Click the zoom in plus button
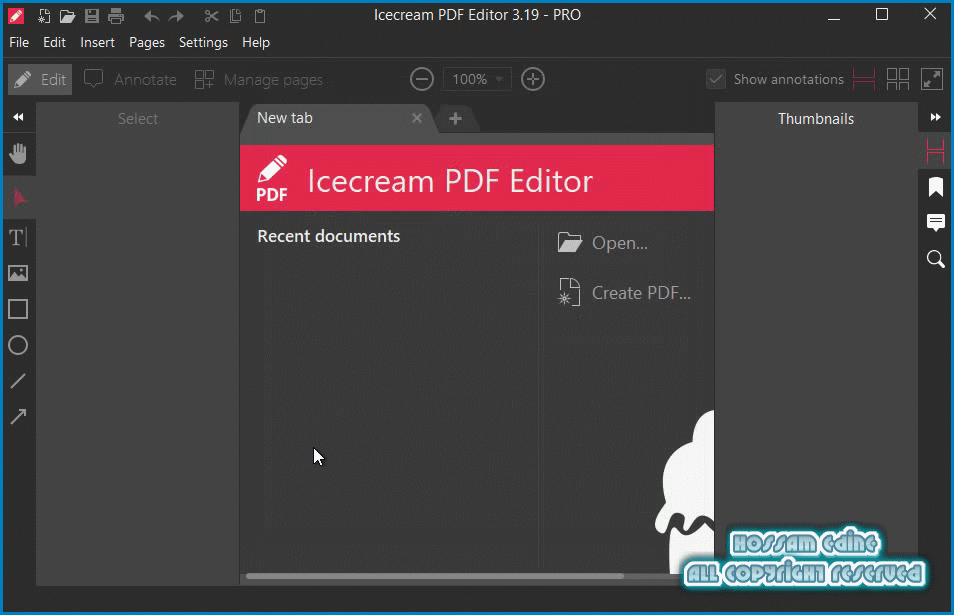The image size is (954, 615). pos(533,79)
